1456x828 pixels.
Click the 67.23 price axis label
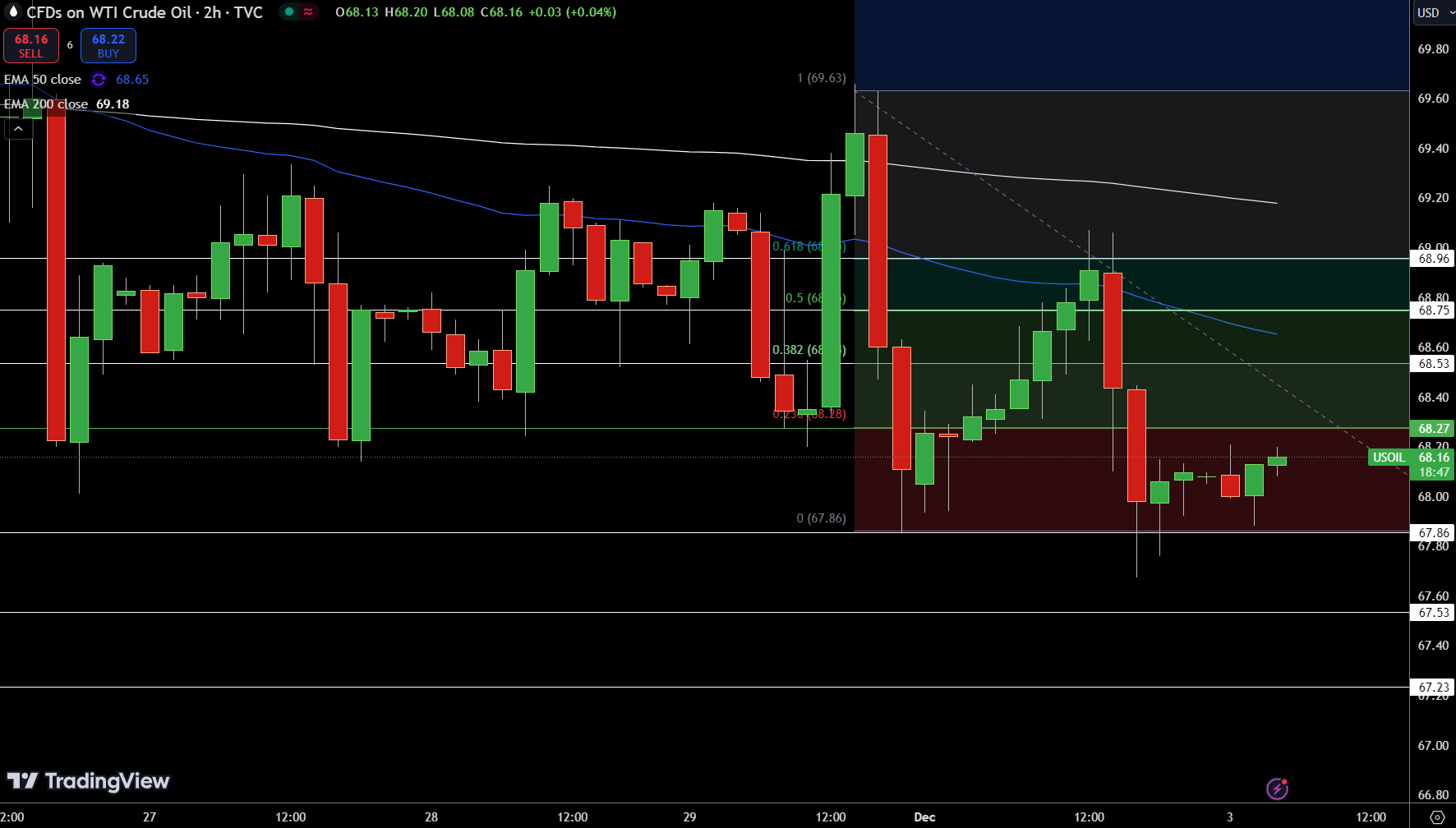[1434, 688]
